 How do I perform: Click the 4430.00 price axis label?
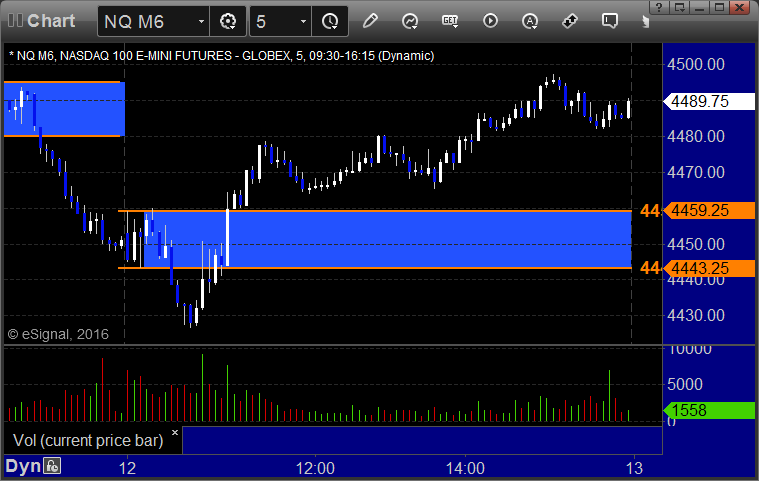[x=696, y=316]
